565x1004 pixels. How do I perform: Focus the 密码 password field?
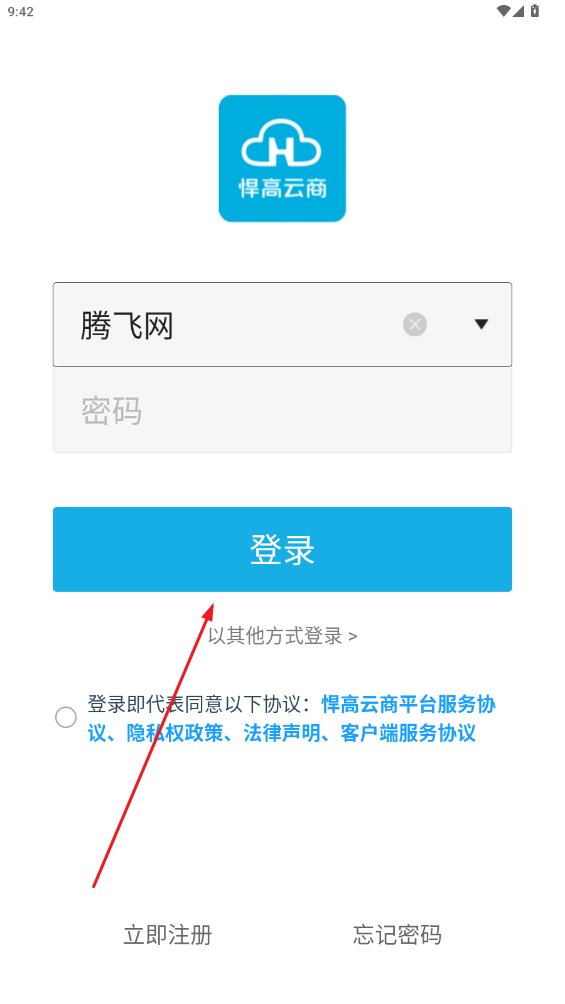[282, 410]
